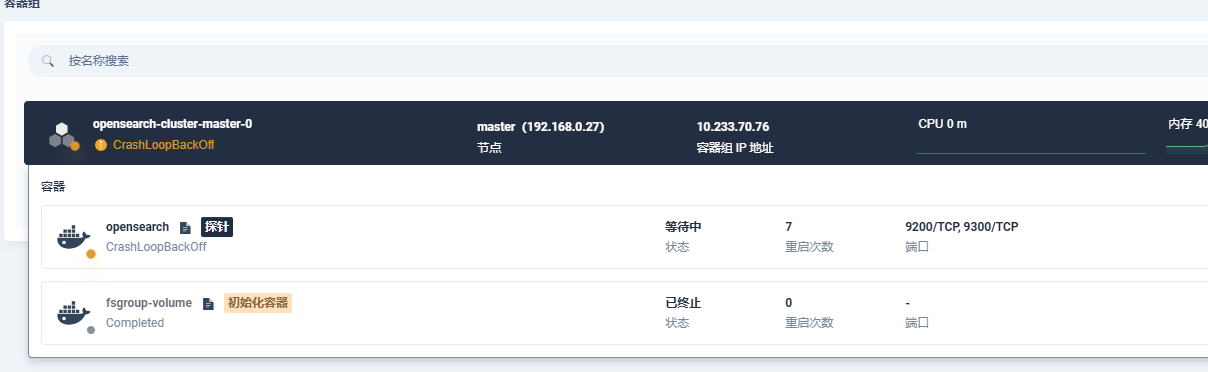Screen dimensions: 1208x372
Task: Select pod IP address 10.233.70.76
Action: (733, 127)
